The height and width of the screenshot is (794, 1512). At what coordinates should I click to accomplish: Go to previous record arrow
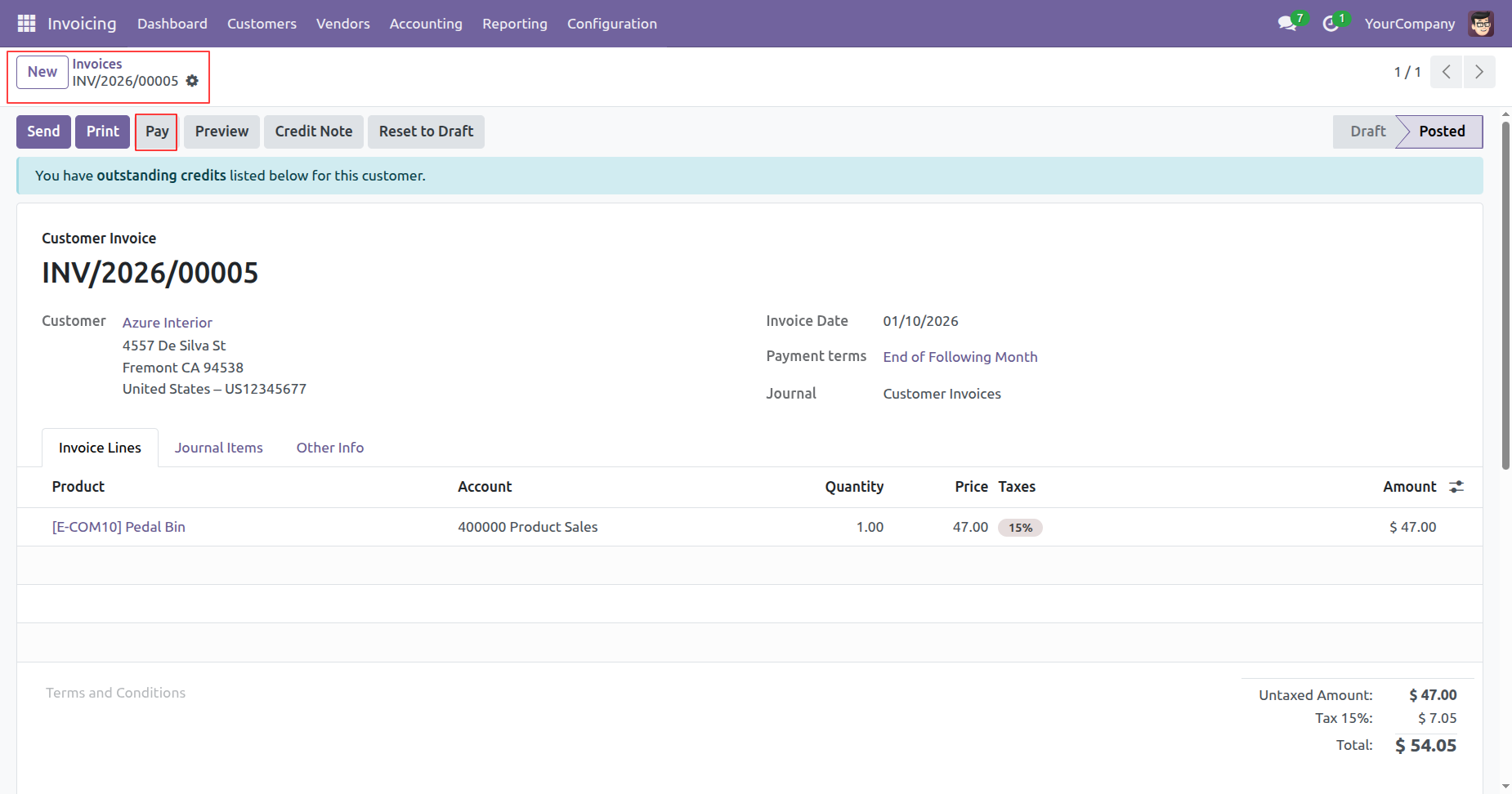click(x=1446, y=72)
